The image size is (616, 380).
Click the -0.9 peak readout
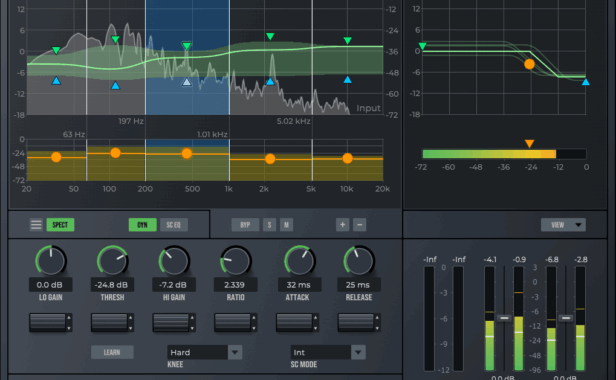519,259
